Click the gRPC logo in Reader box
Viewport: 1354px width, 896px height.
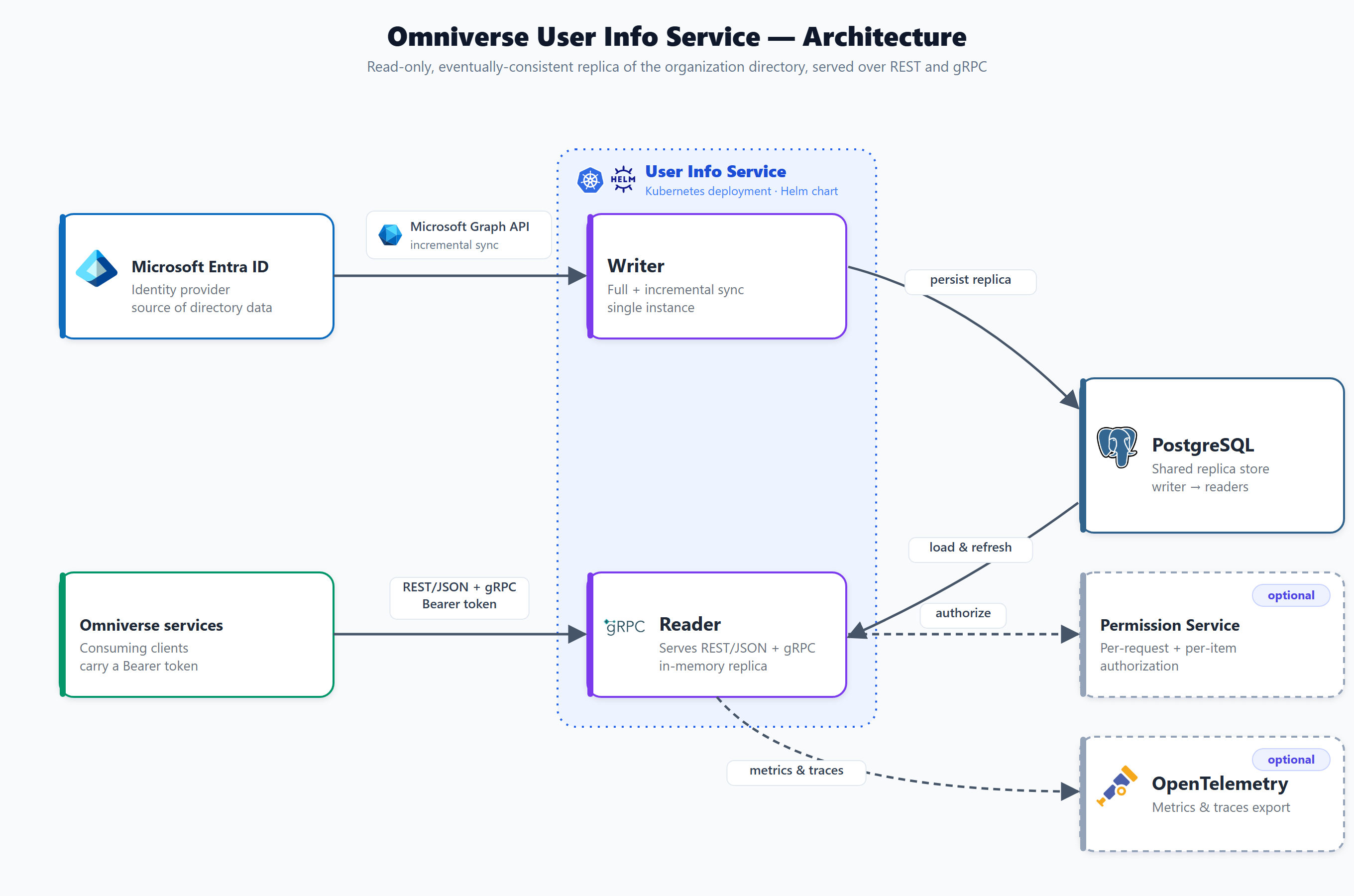click(624, 627)
